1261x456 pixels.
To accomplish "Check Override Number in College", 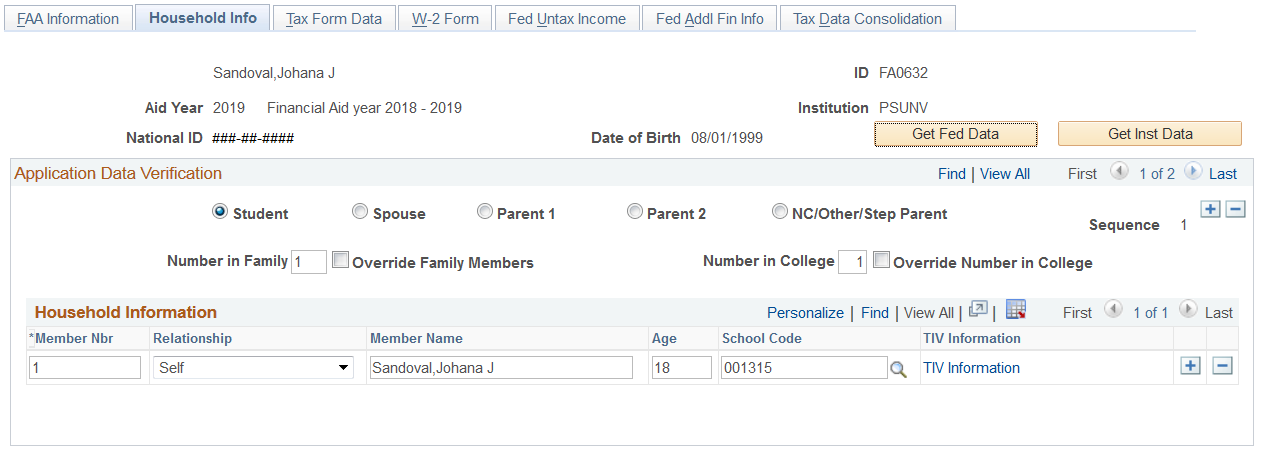I will (x=881, y=261).
